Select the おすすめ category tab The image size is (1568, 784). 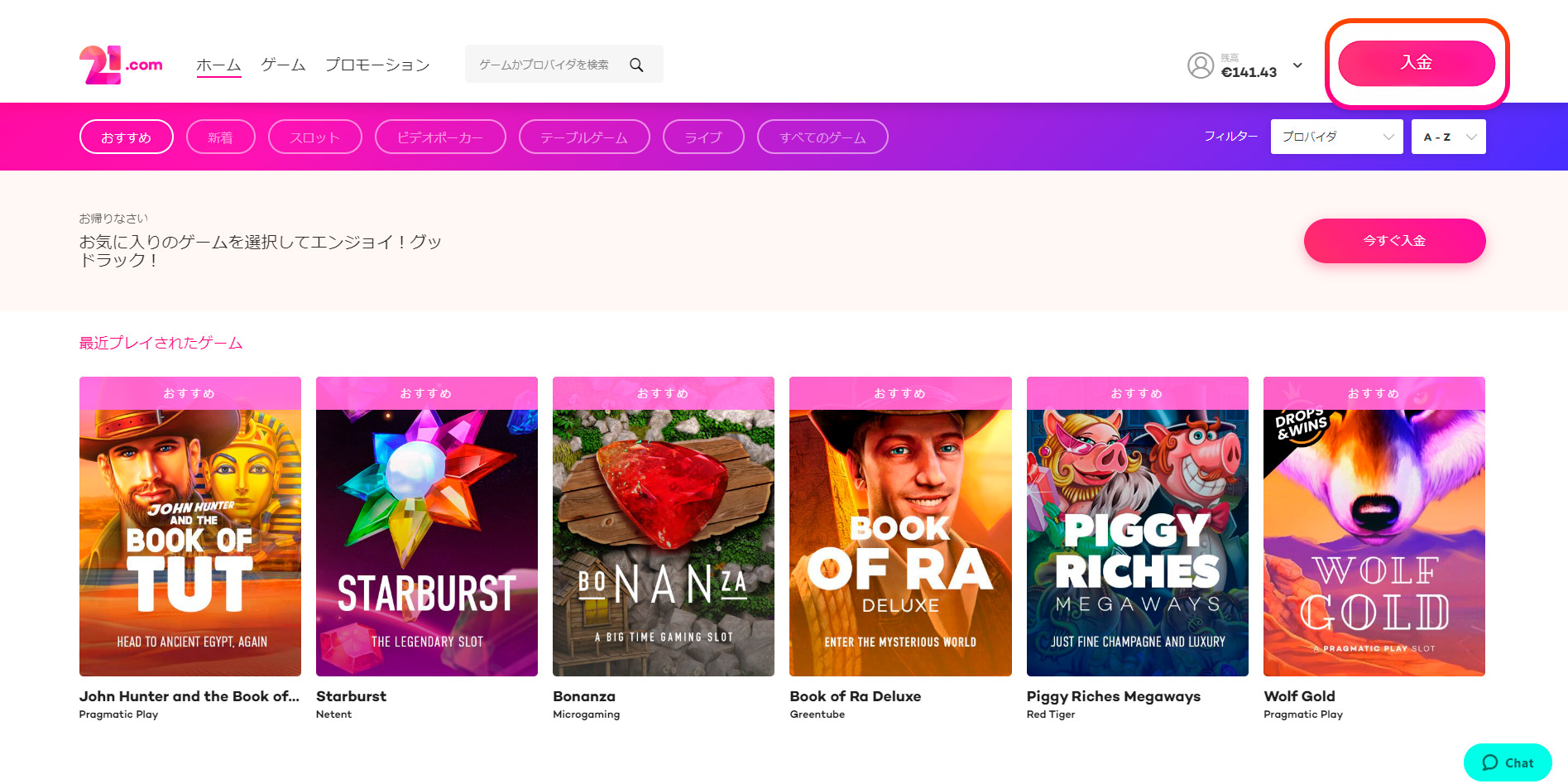tap(127, 137)
